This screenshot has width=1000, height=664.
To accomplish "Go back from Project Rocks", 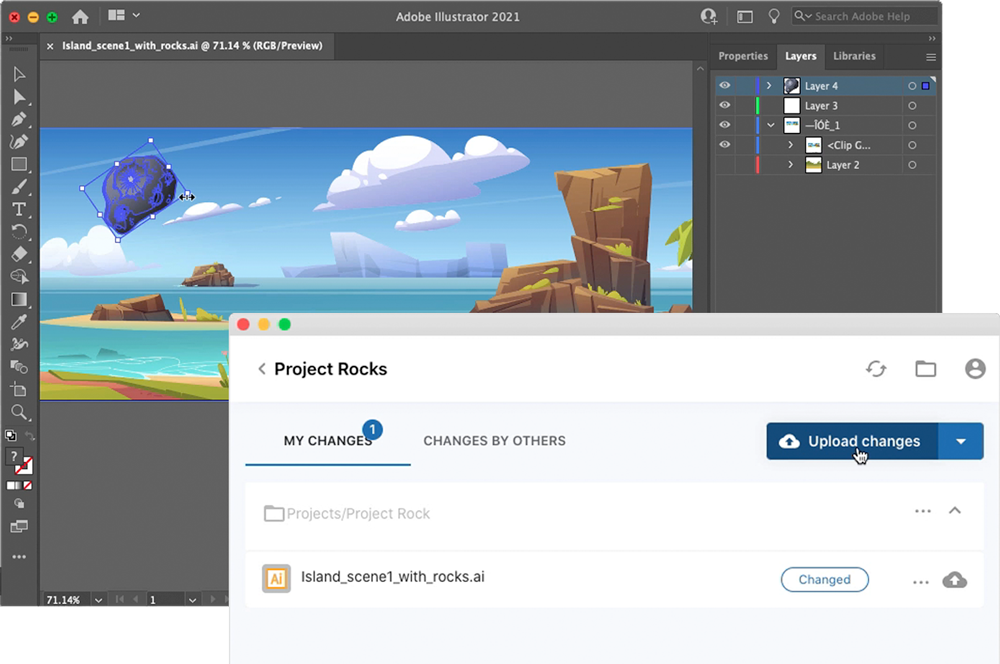I will pyautogui.click(x=262, y=369).
